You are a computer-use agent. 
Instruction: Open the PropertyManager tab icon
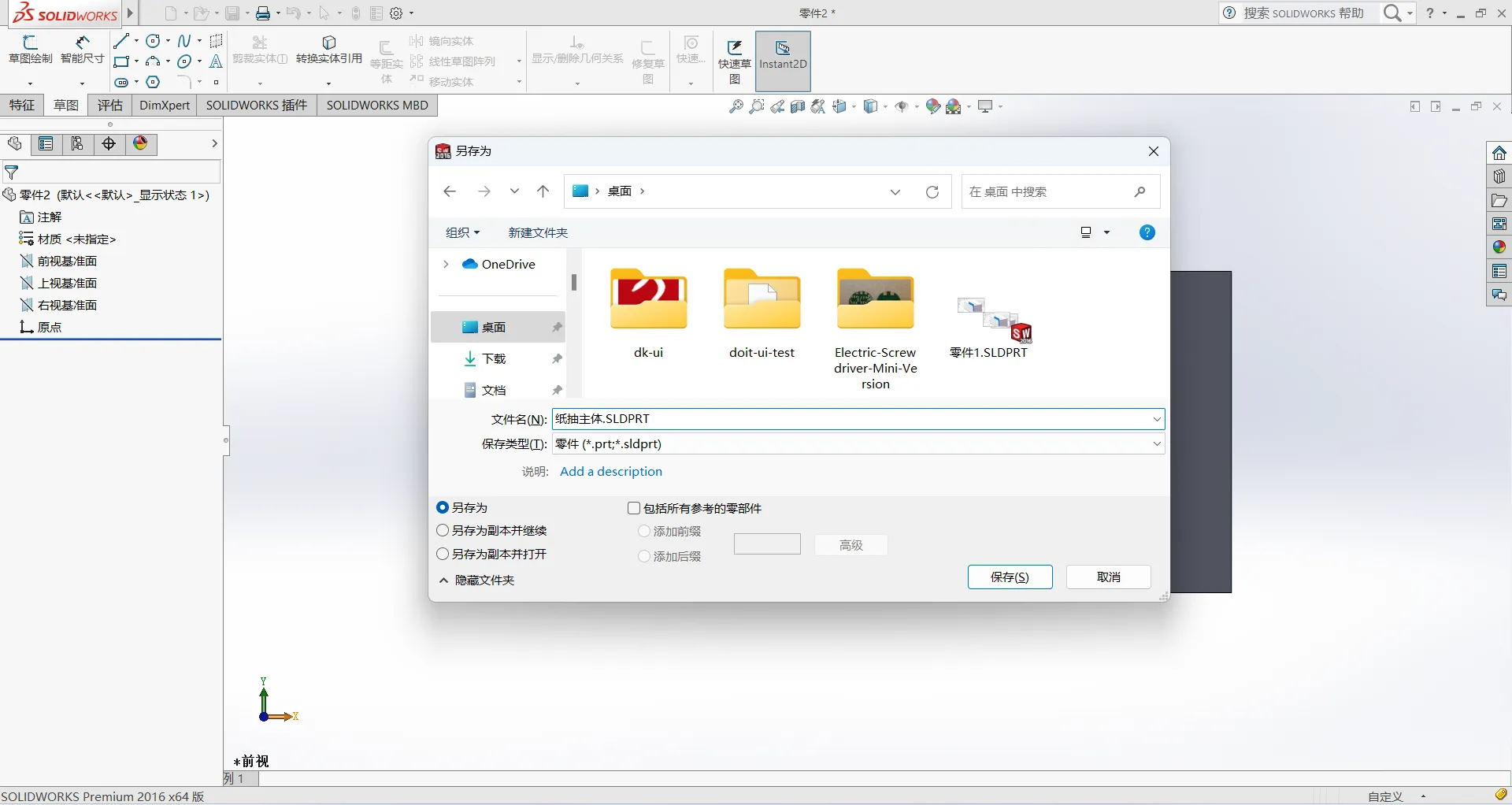coord(46,143)
